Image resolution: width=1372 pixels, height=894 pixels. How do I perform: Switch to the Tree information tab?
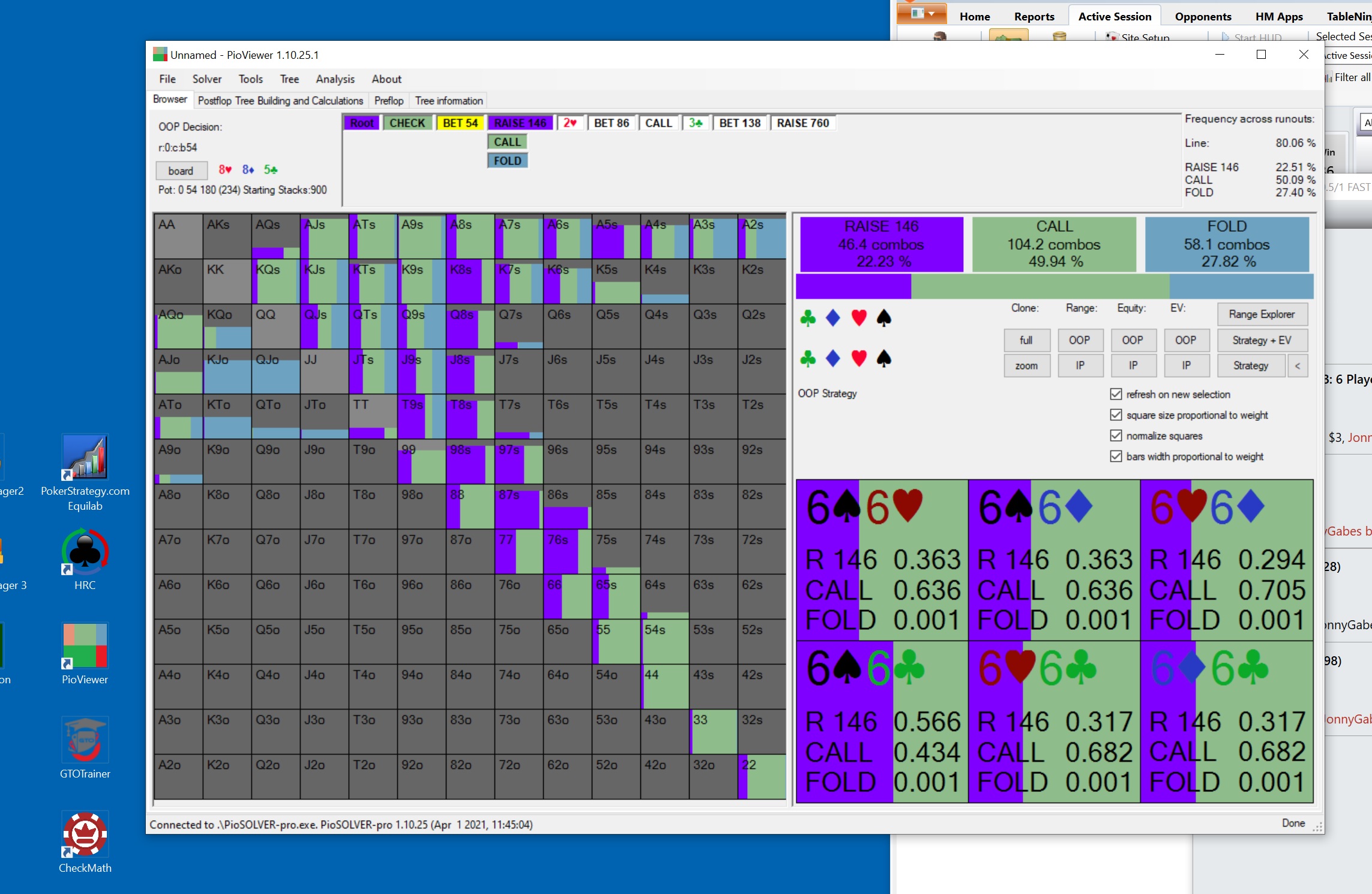coord(449,100)
